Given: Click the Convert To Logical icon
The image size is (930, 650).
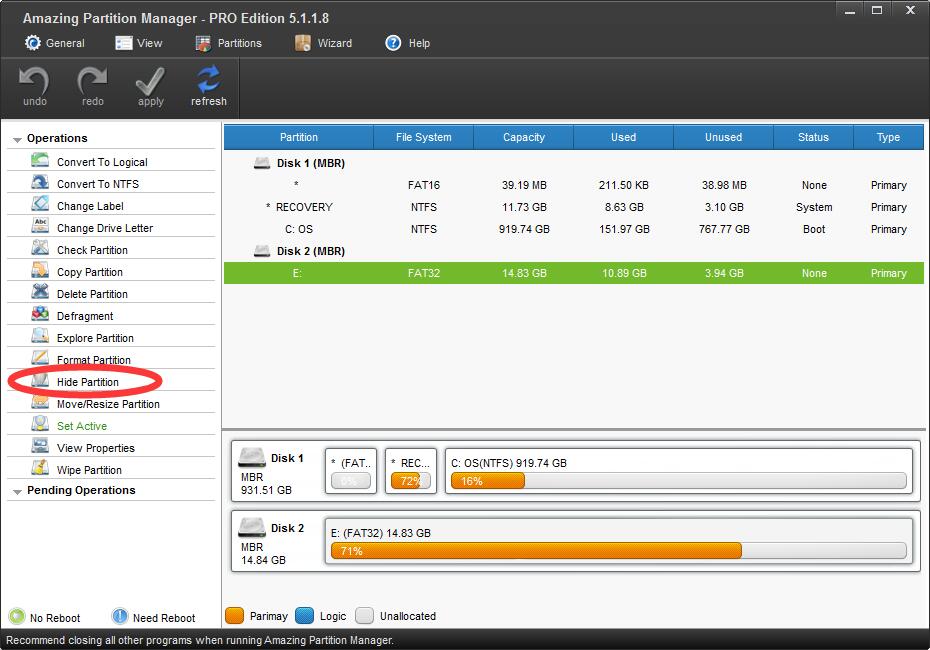Looking at the screenshot, I should [x=40, y=161].
